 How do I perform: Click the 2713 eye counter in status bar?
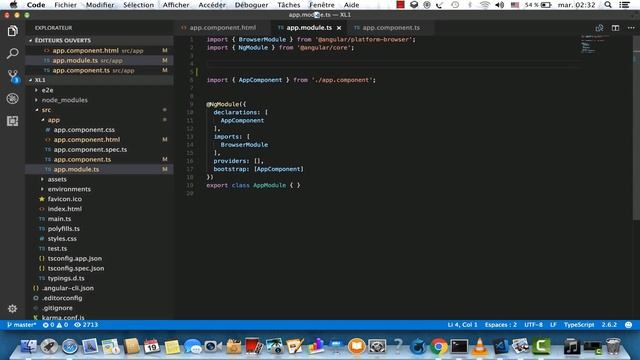86,325
